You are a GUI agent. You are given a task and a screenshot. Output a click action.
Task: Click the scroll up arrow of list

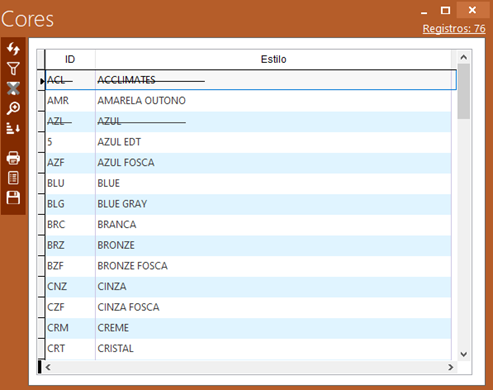click(463, 57)
